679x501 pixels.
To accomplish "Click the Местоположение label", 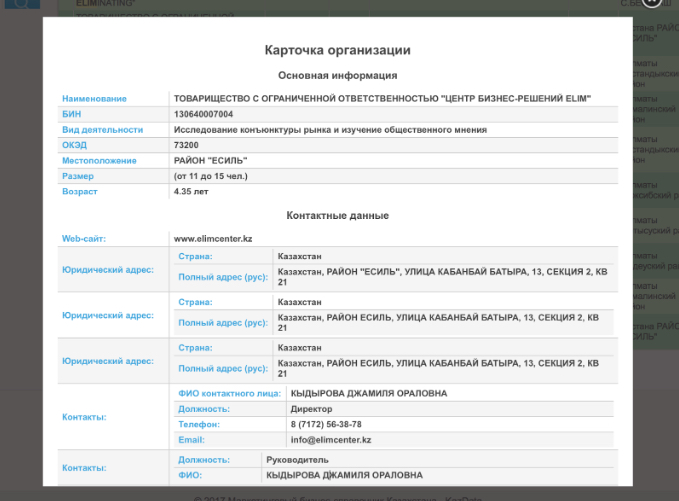I will [99, 161].
